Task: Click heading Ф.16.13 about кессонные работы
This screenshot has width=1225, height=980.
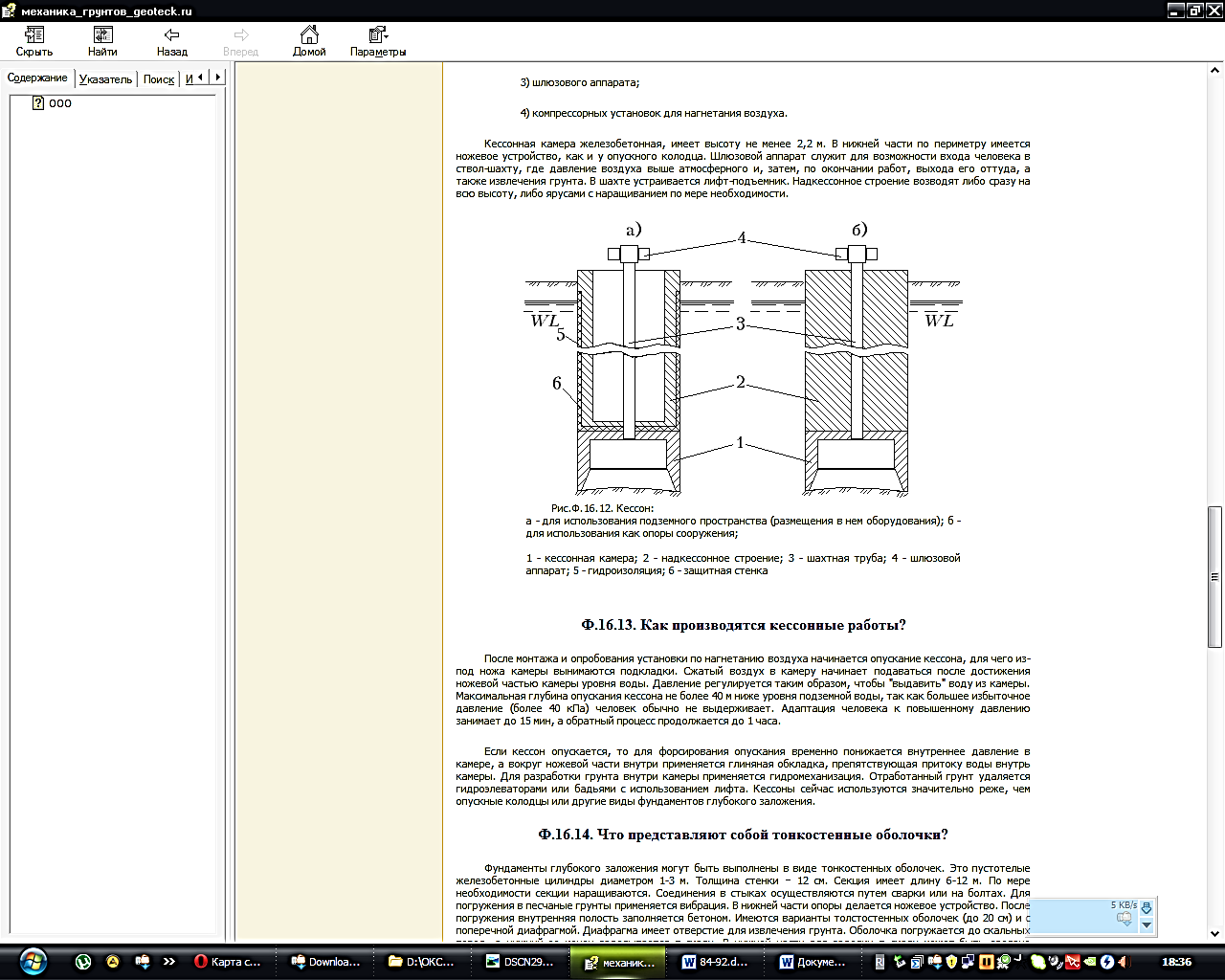Action: [743, 625]
